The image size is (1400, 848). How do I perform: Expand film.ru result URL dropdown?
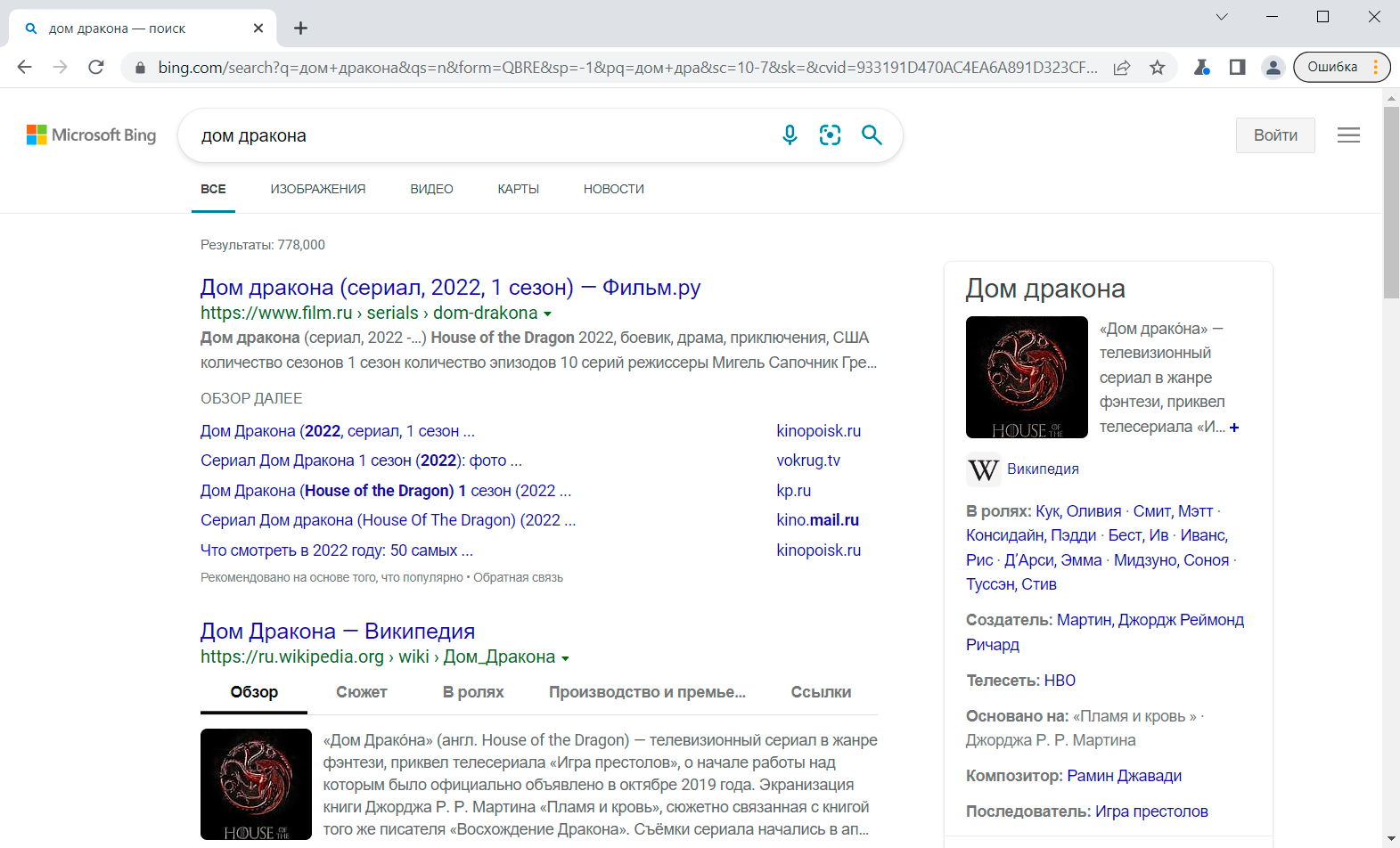click(x=547, y=314)
